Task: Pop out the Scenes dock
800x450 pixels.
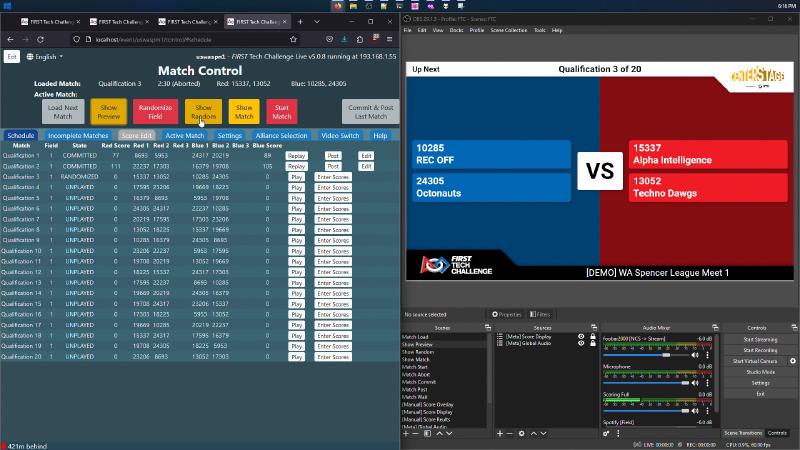Action: 488,328
